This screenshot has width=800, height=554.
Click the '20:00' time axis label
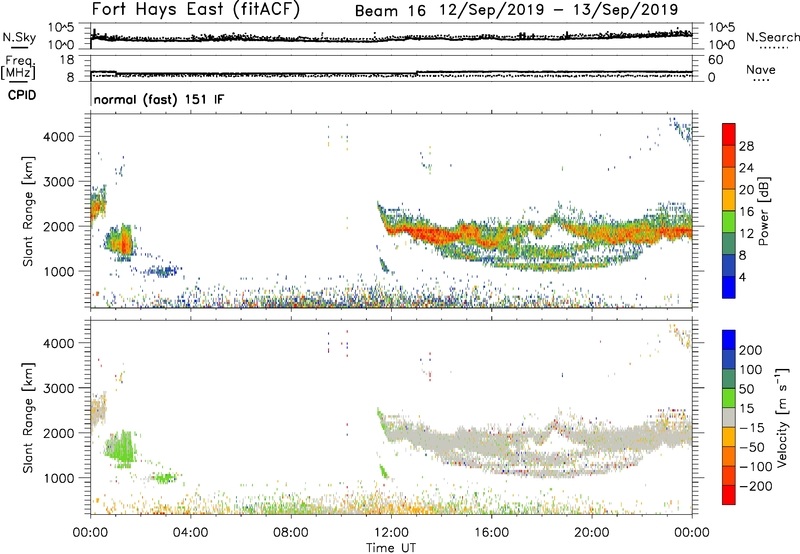(x=592, y=533)
